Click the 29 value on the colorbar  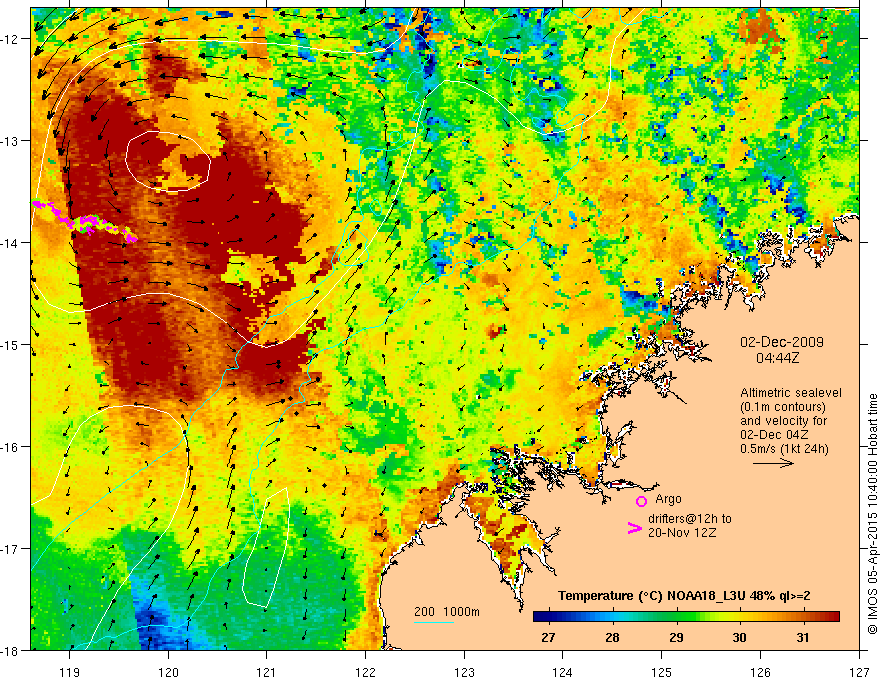pos(676,637)
